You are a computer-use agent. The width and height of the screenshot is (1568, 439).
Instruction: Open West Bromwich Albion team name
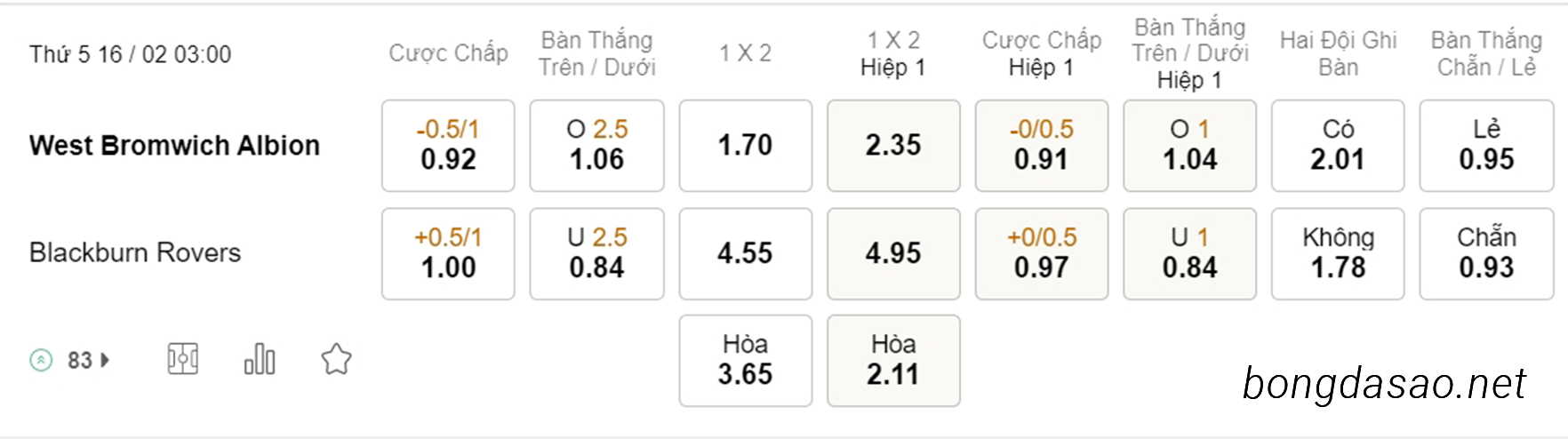click(174, 145)
